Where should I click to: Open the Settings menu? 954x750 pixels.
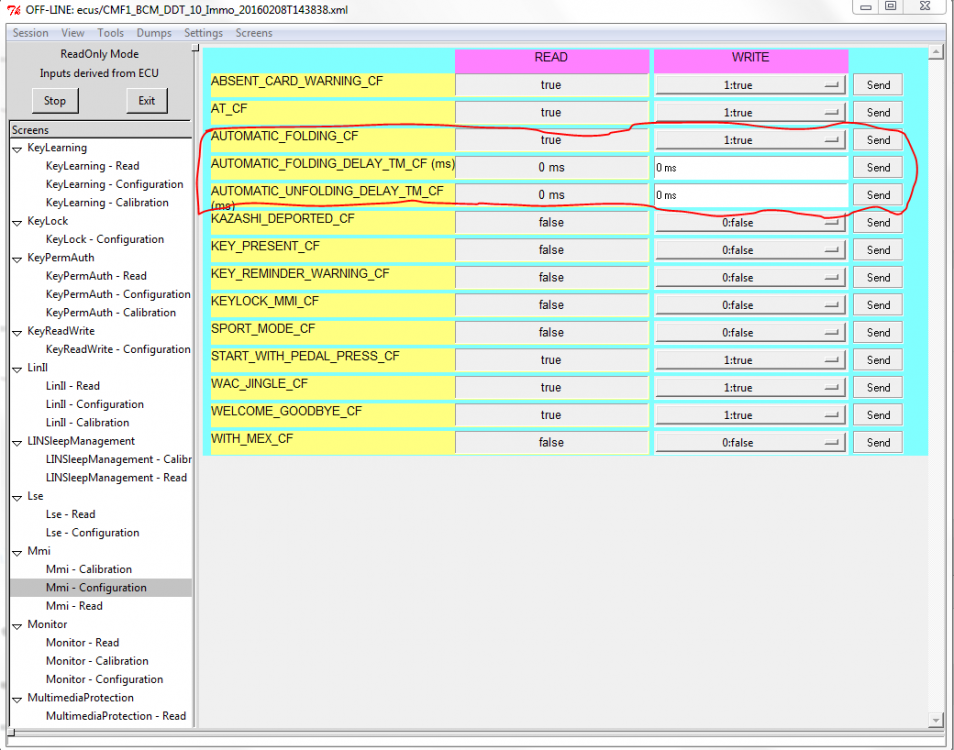pyautogui.click(x=203, y=33)
